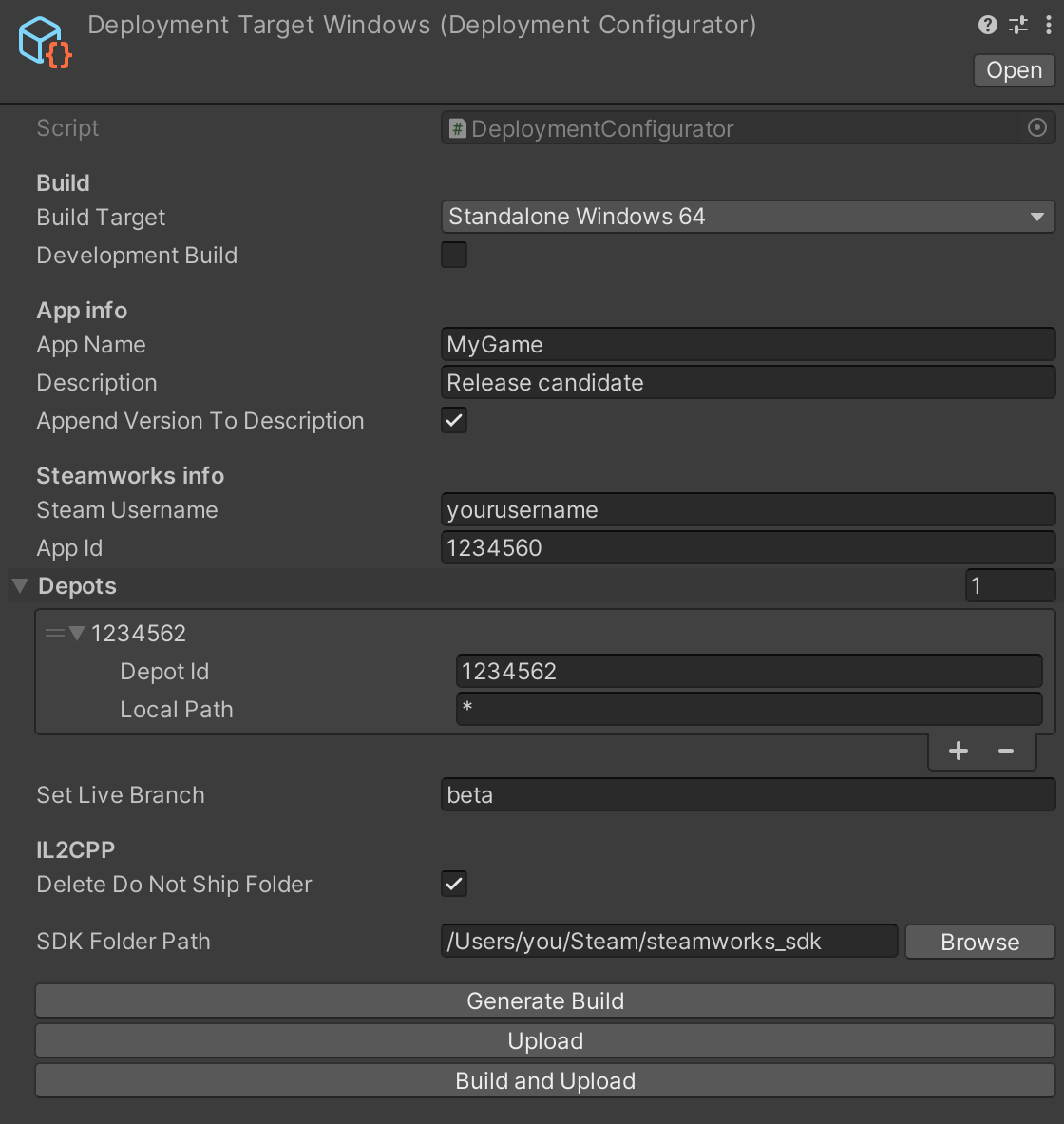Click the App info heading
The height and width of the screenshot is (1124, 1064).
tap(82, 311)
